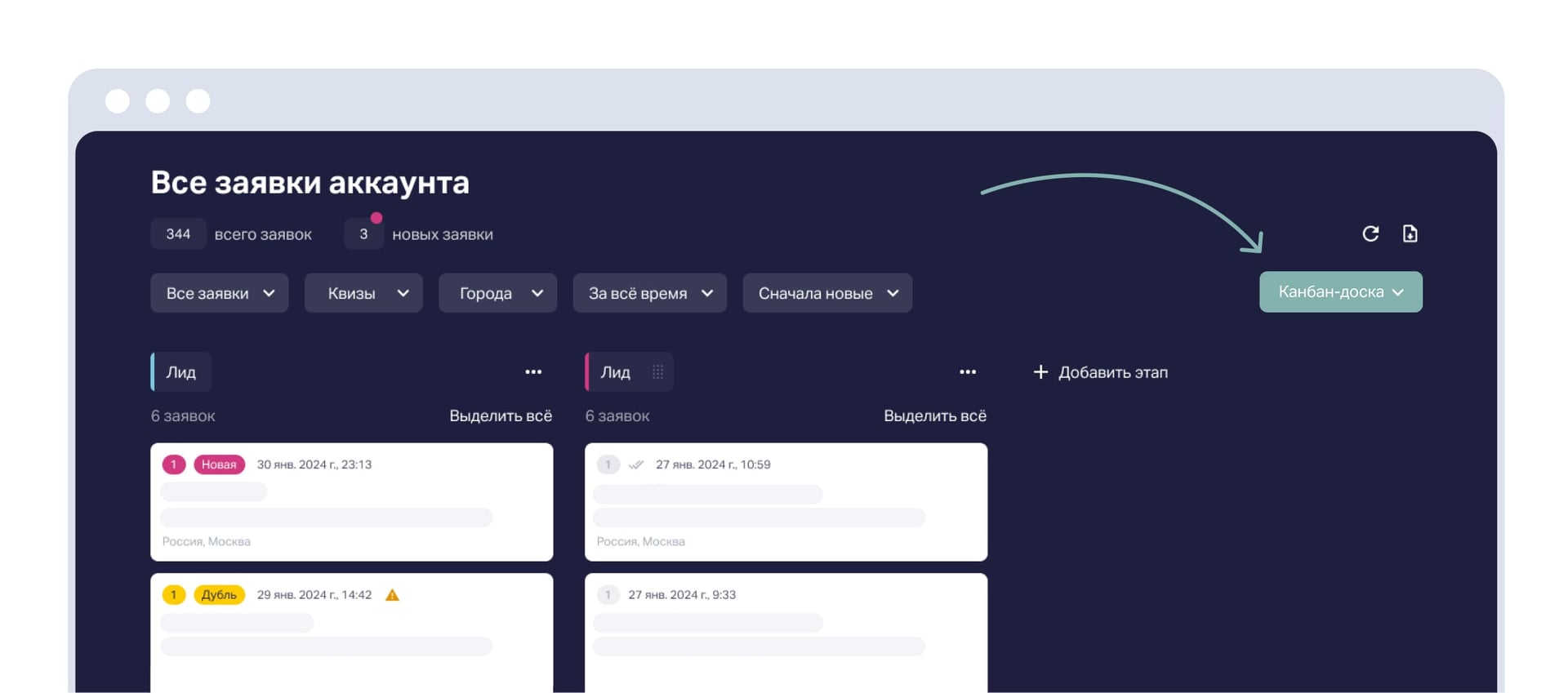Open the Города filter dropdown
1568x693 pixels.
pos(498,293)
